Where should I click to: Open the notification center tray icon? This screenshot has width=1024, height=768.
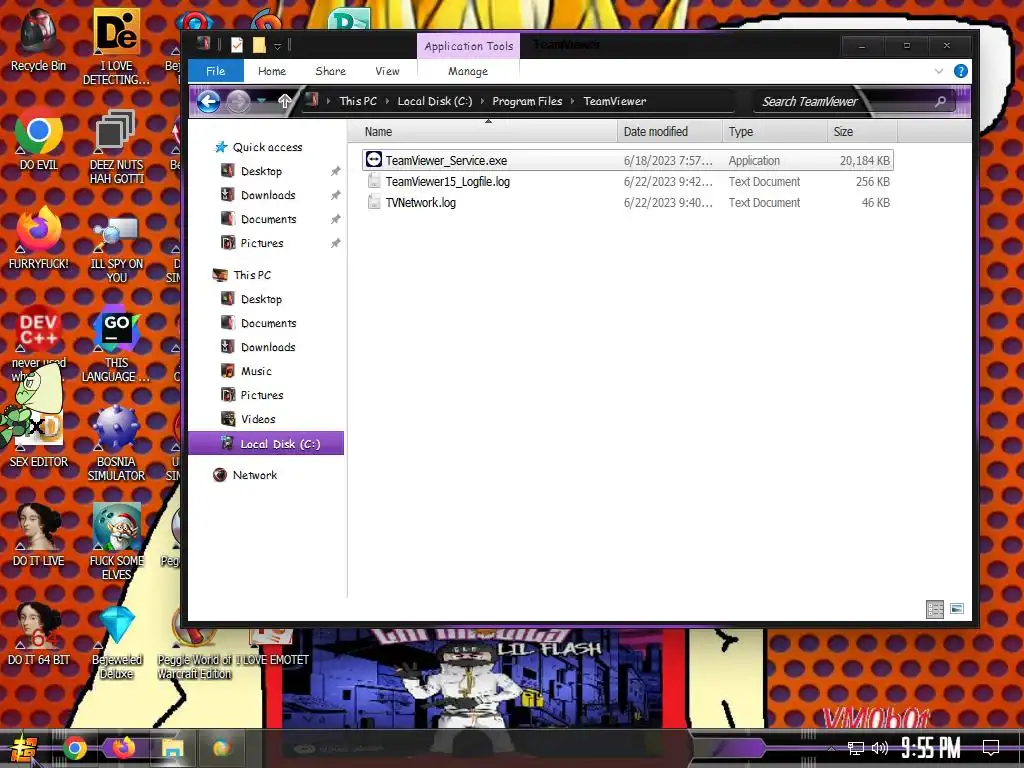coord(991,748)
